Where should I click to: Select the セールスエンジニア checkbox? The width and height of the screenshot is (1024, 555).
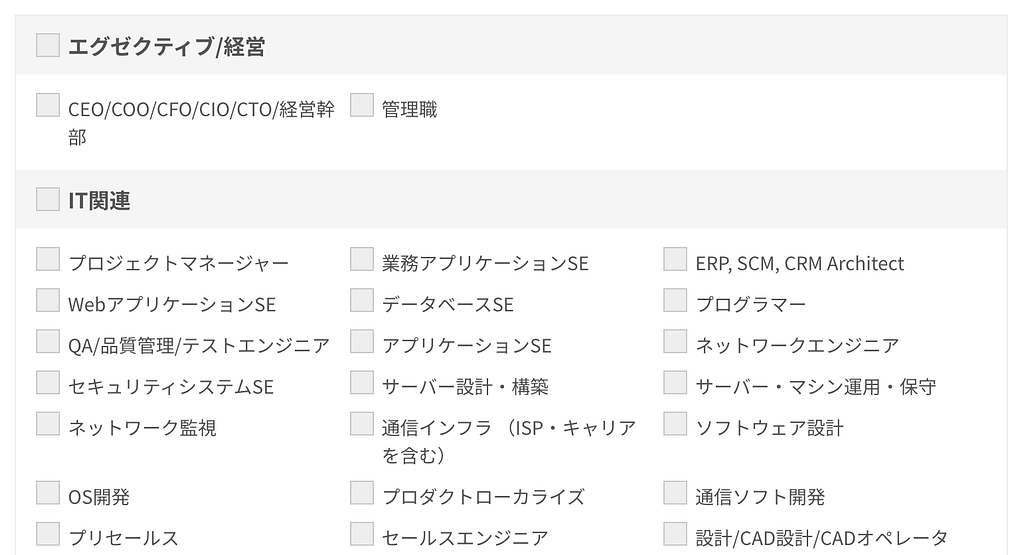pyautogui.click(x=362, y=534)
